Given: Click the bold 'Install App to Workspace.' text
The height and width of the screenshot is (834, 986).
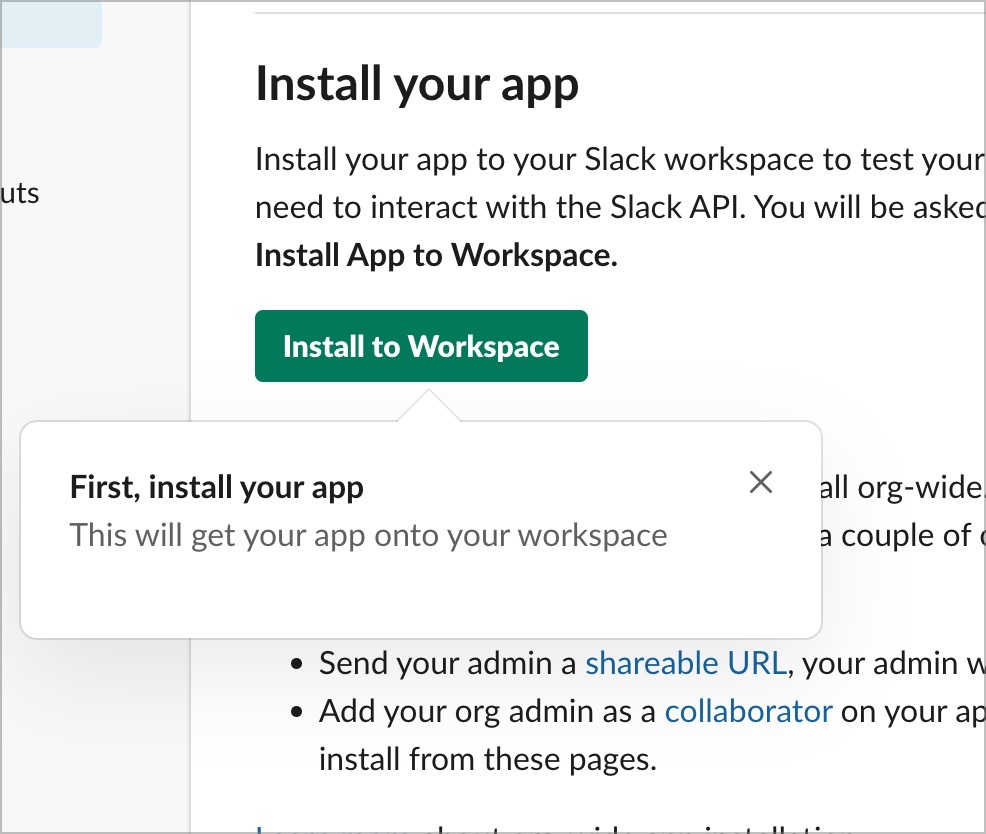Looking at the screenshot, I should pos(436,255).
